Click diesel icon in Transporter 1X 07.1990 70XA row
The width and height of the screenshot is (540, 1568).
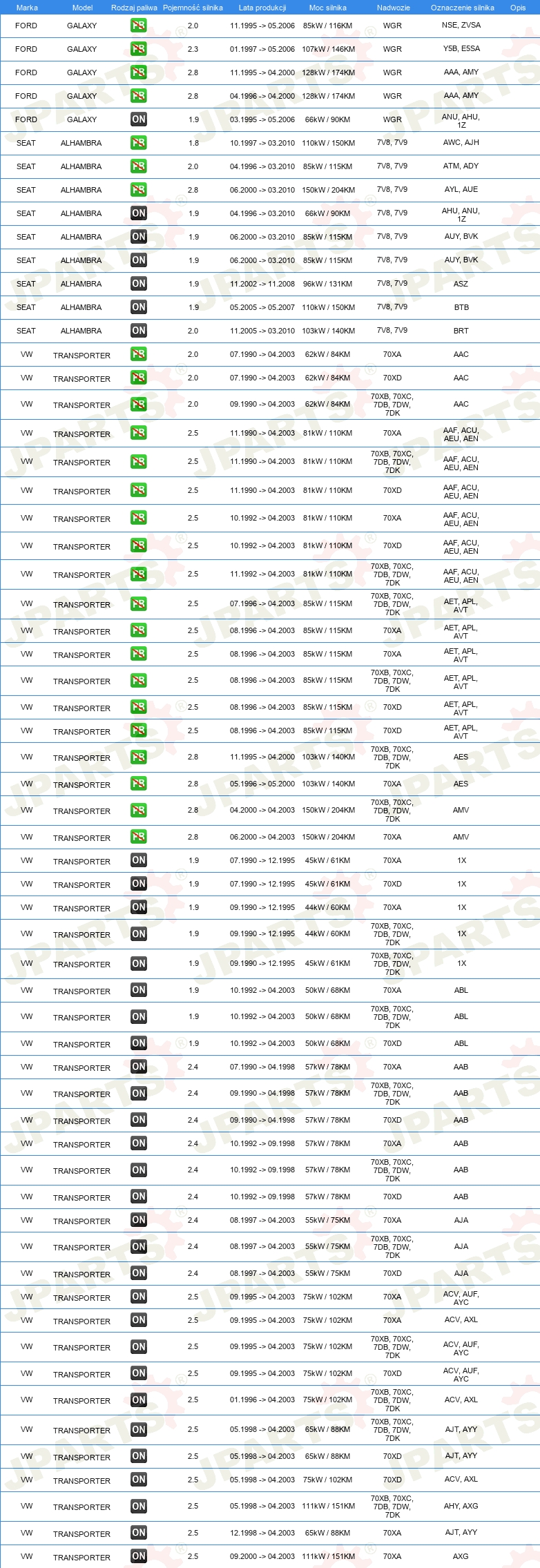coord(138,860)
